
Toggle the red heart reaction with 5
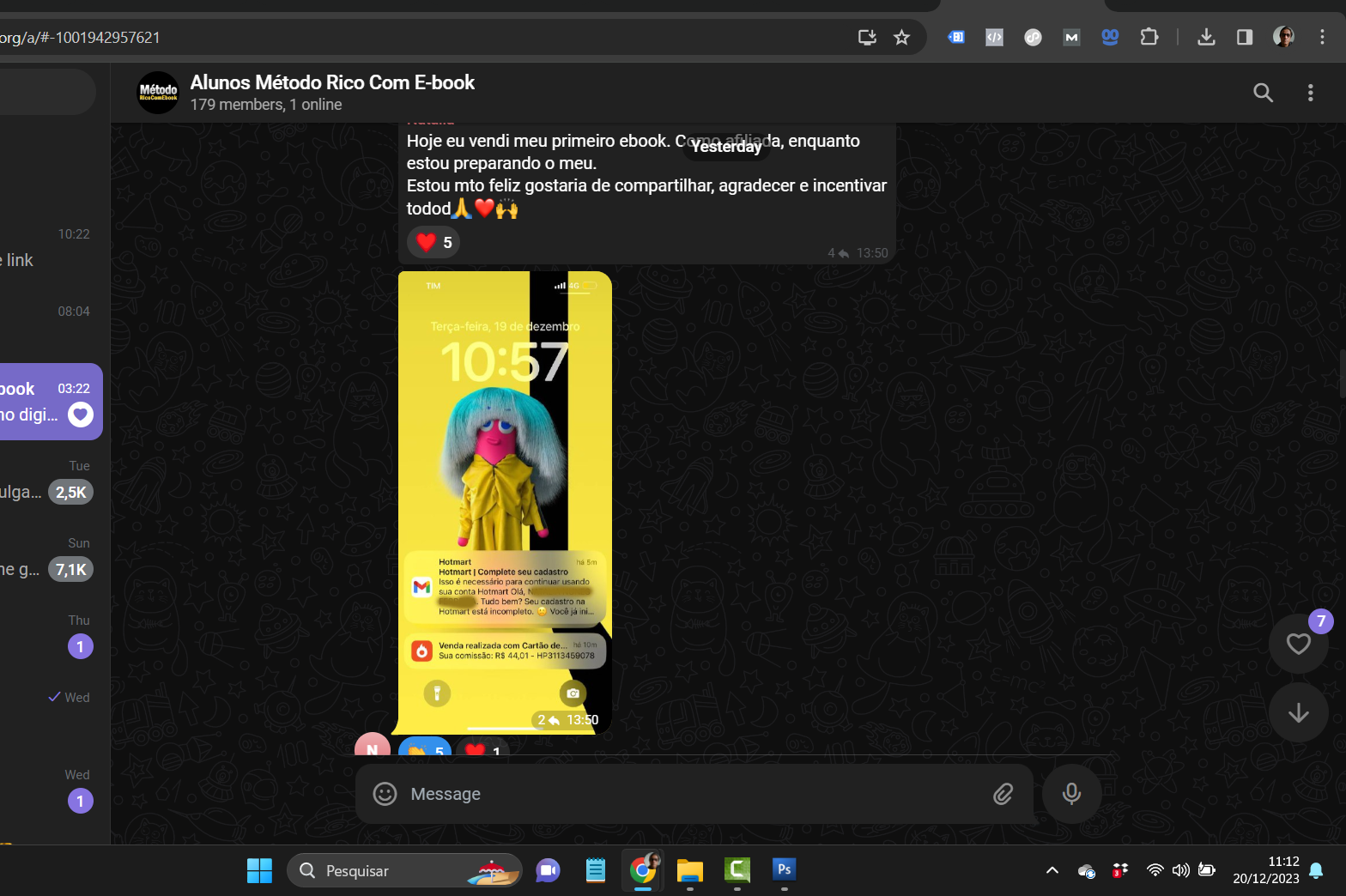tap(434, 243)
